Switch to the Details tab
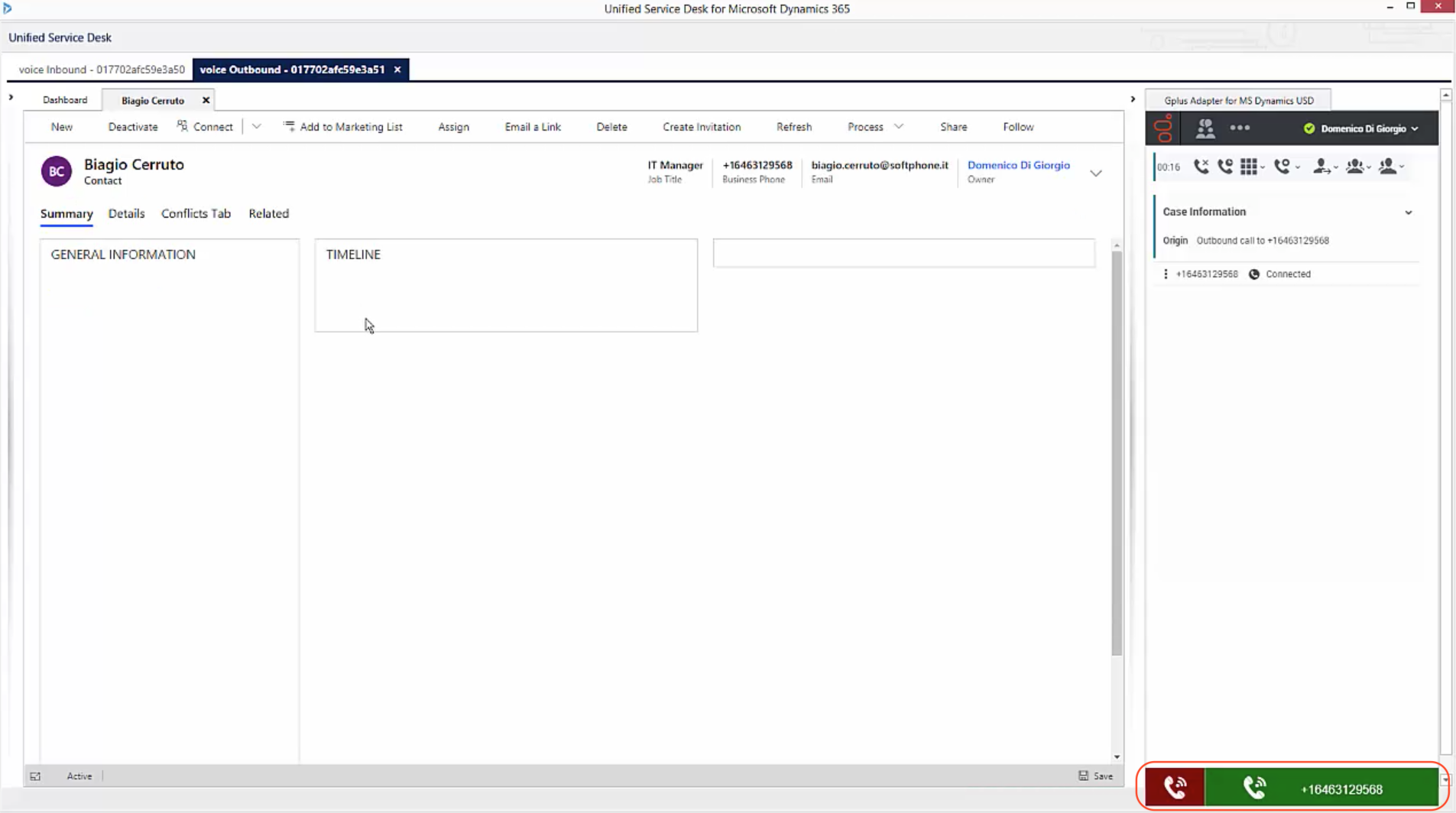Screen dimensions: 1456x813 tap(126, 214)
